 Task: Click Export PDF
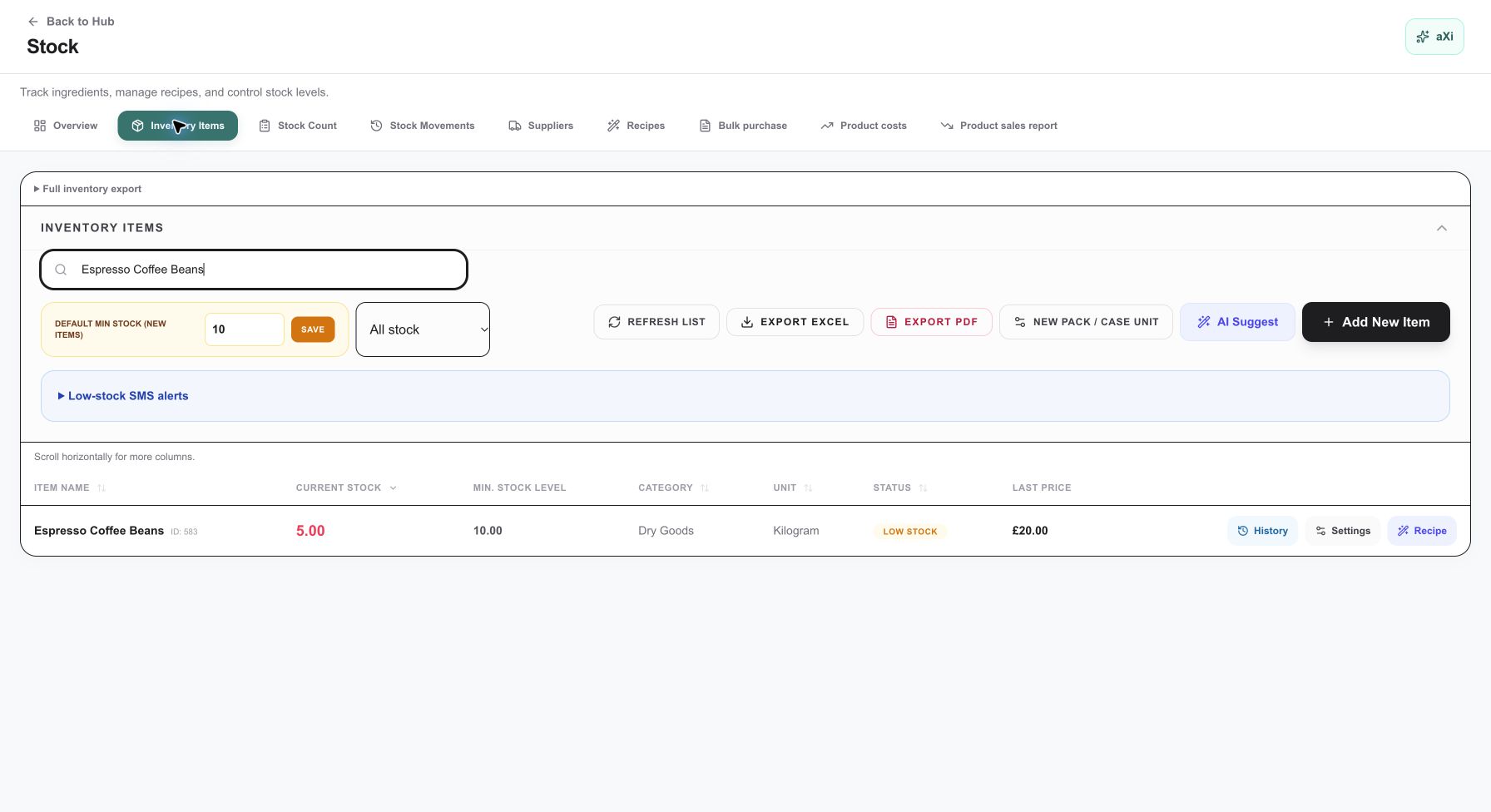pos(931,322)
